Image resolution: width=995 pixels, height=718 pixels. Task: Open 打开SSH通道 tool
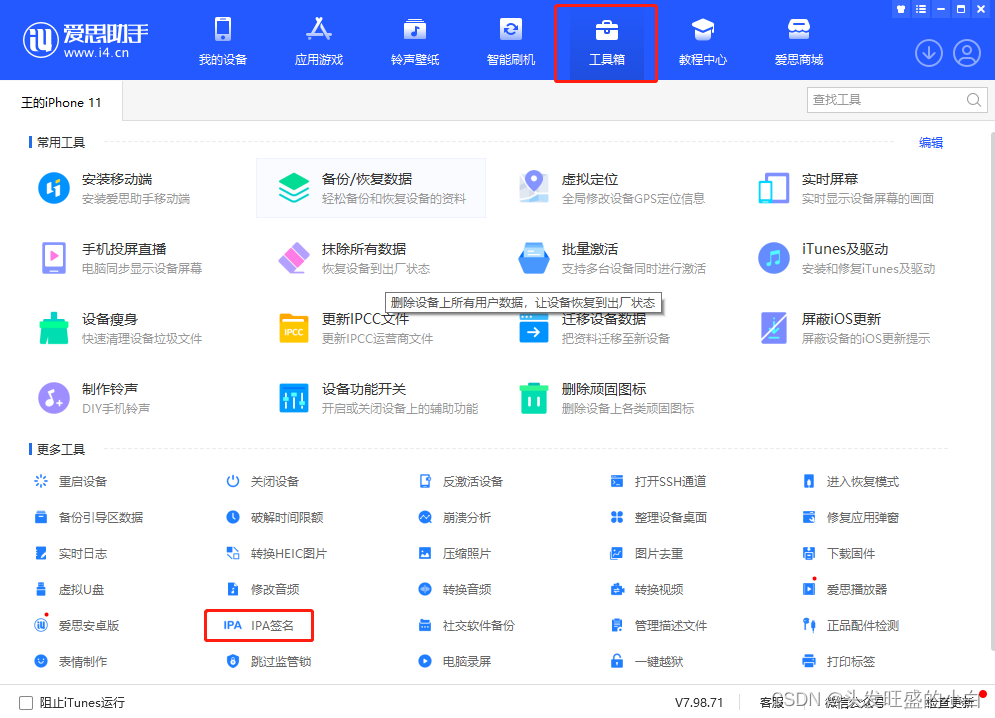coord(658,481)
